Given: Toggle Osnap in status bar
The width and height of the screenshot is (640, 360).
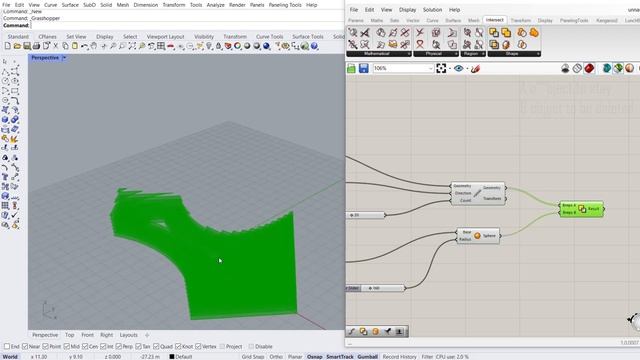Looking at the screenshot, I should click(x=314, y=356).
